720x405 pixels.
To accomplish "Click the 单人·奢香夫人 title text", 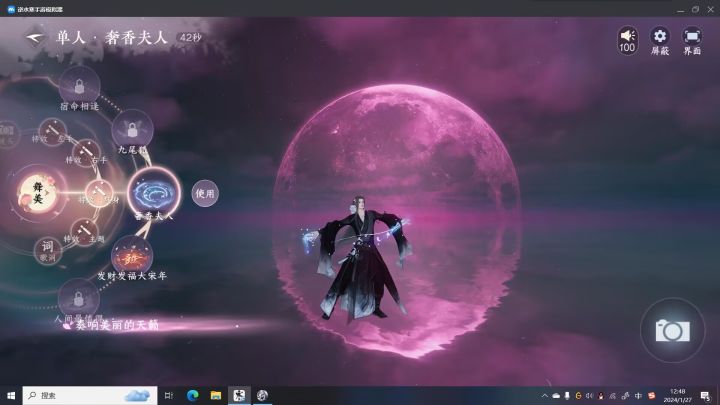I will click(112, 38).
